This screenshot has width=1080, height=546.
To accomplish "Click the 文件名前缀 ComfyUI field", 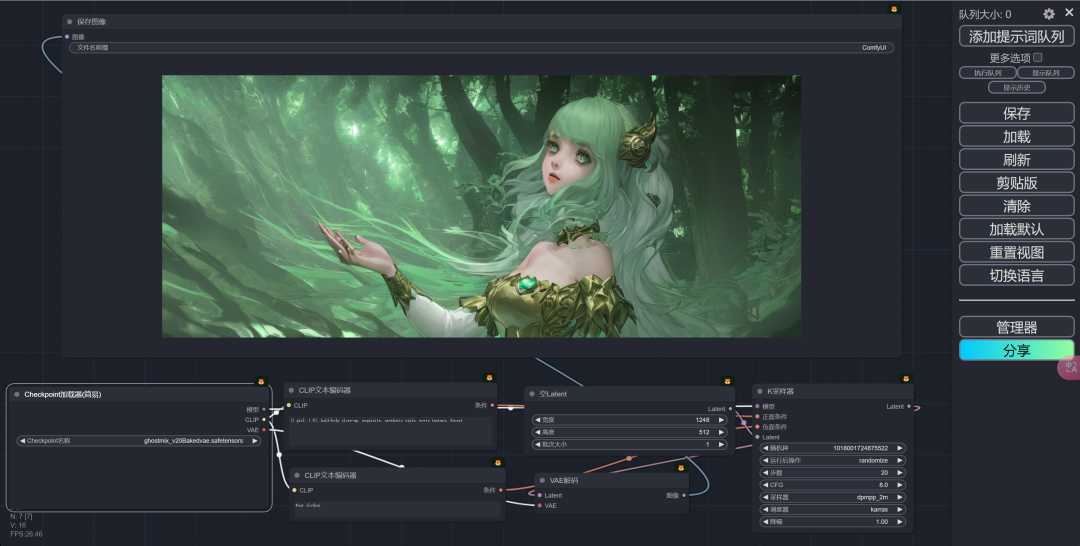I will pos(481,48).
